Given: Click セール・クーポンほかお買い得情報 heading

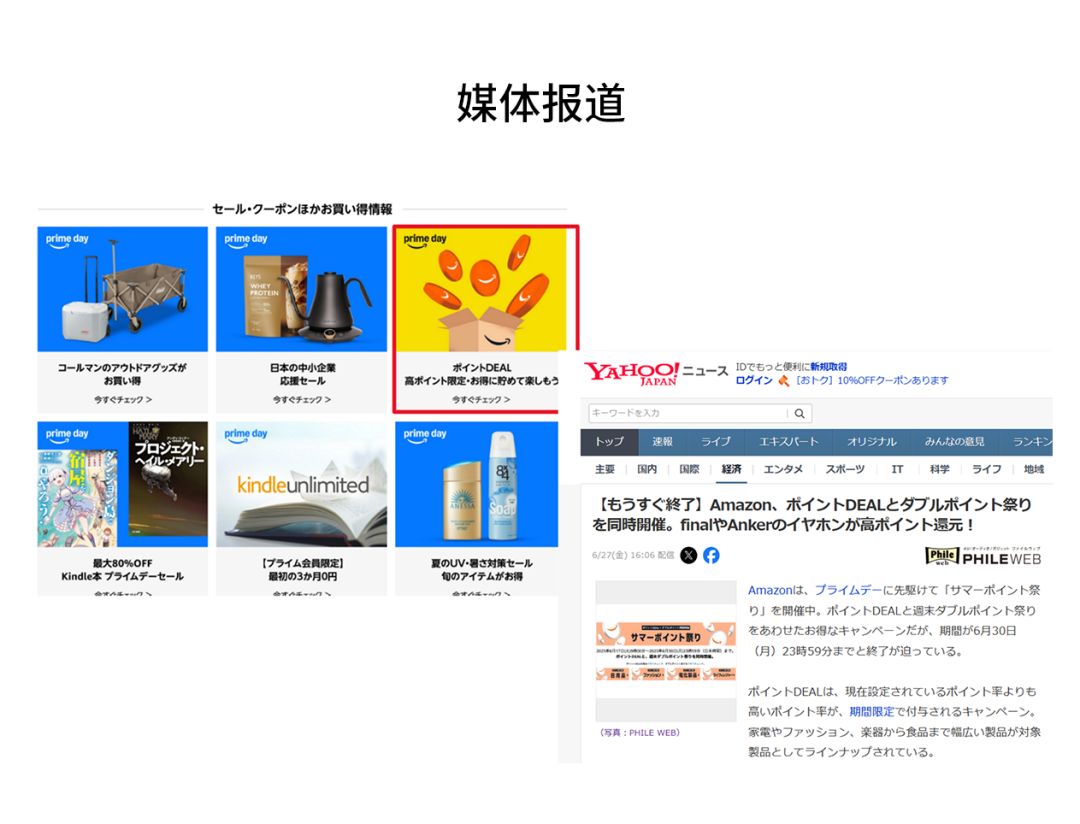Looking at the screenshot, I should click(302, 209).
